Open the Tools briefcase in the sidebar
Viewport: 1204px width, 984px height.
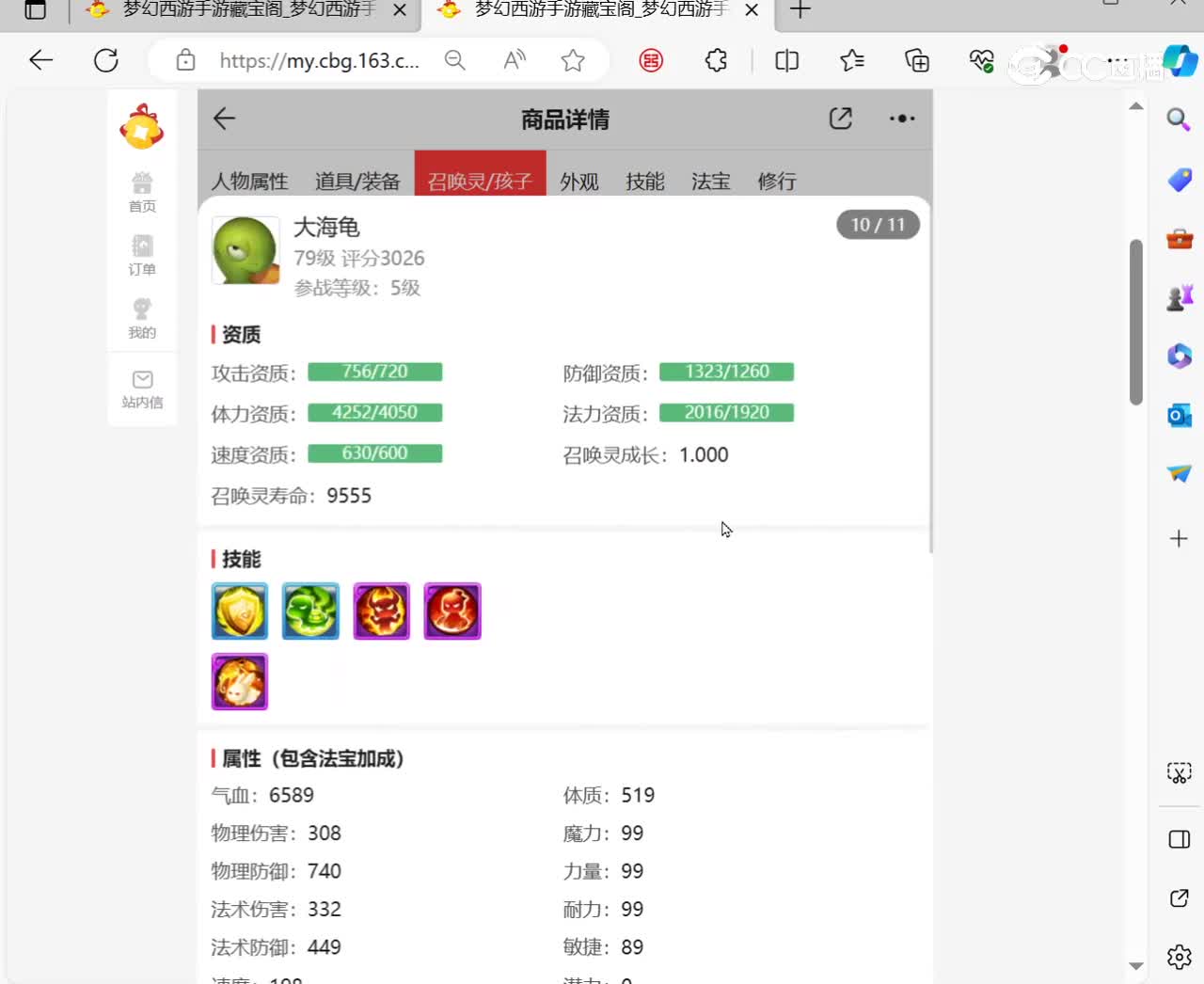(1180, 239)
